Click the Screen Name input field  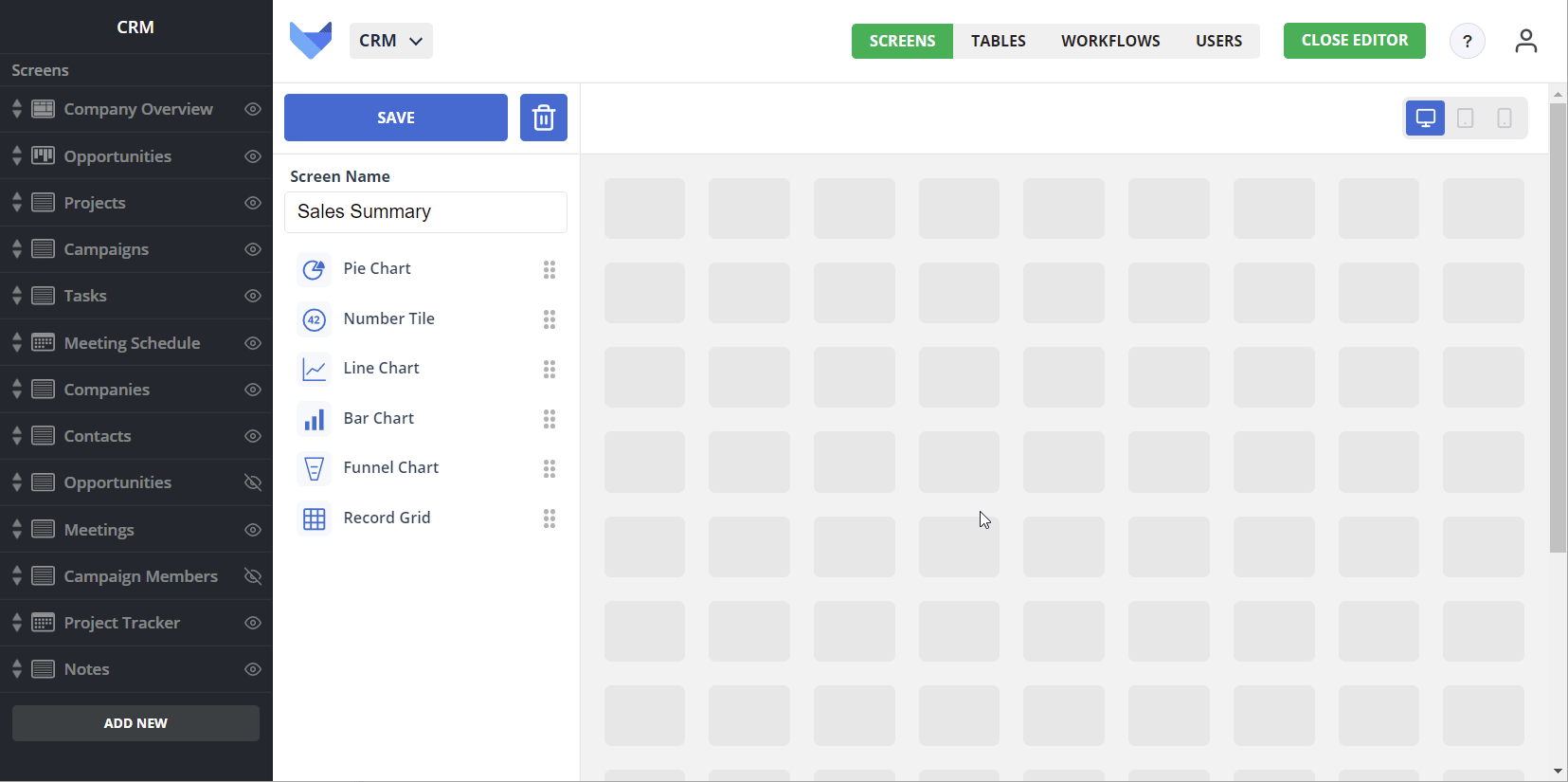[425, 212]
